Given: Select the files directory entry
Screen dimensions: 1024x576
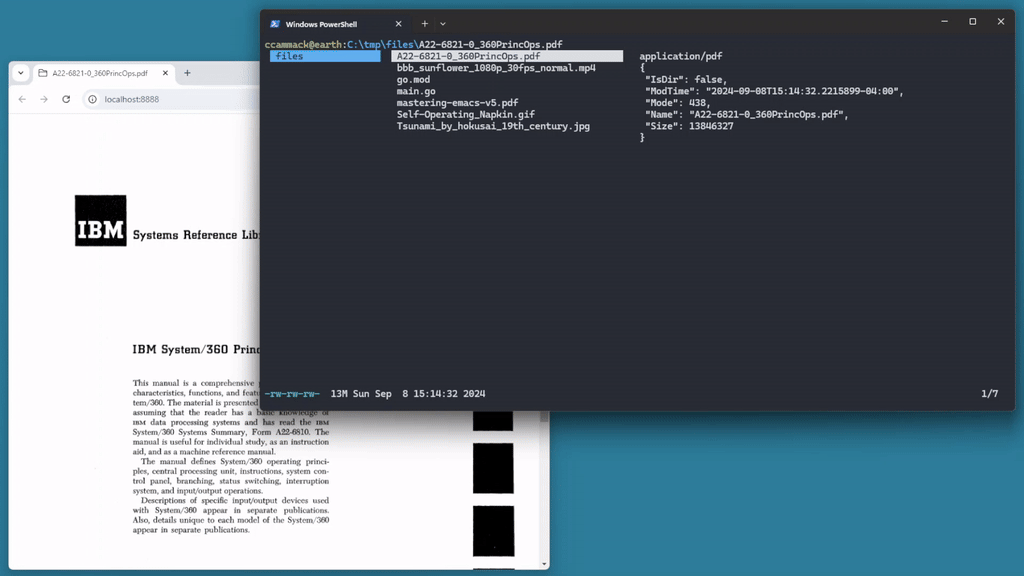Looking at the screenshot, I should (x=325, y=57).
